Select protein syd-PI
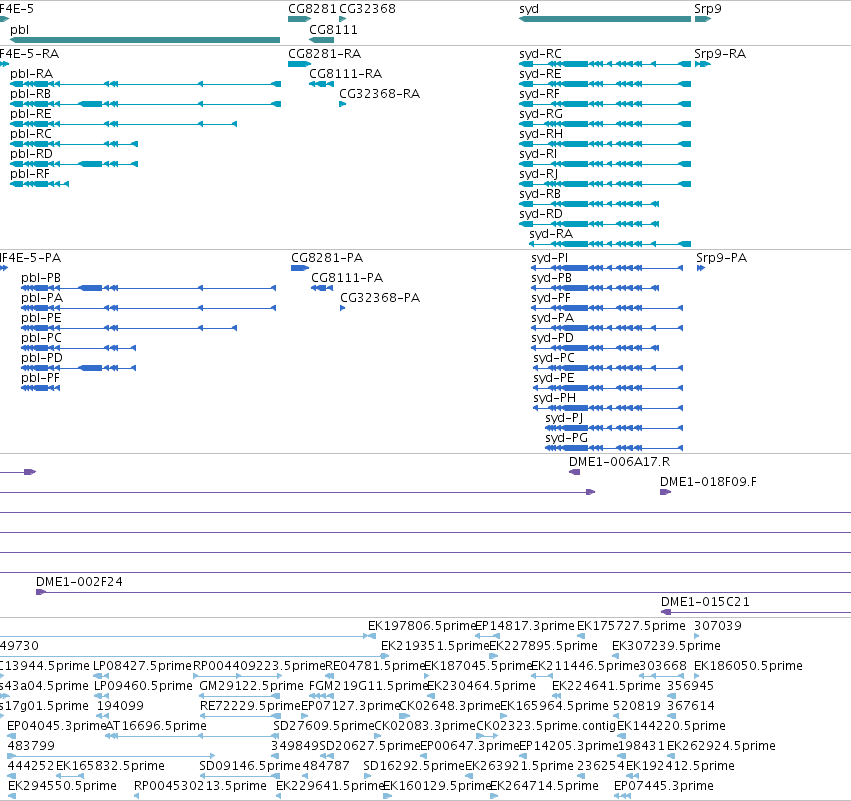The image size is (851, 801). [607, 268]
